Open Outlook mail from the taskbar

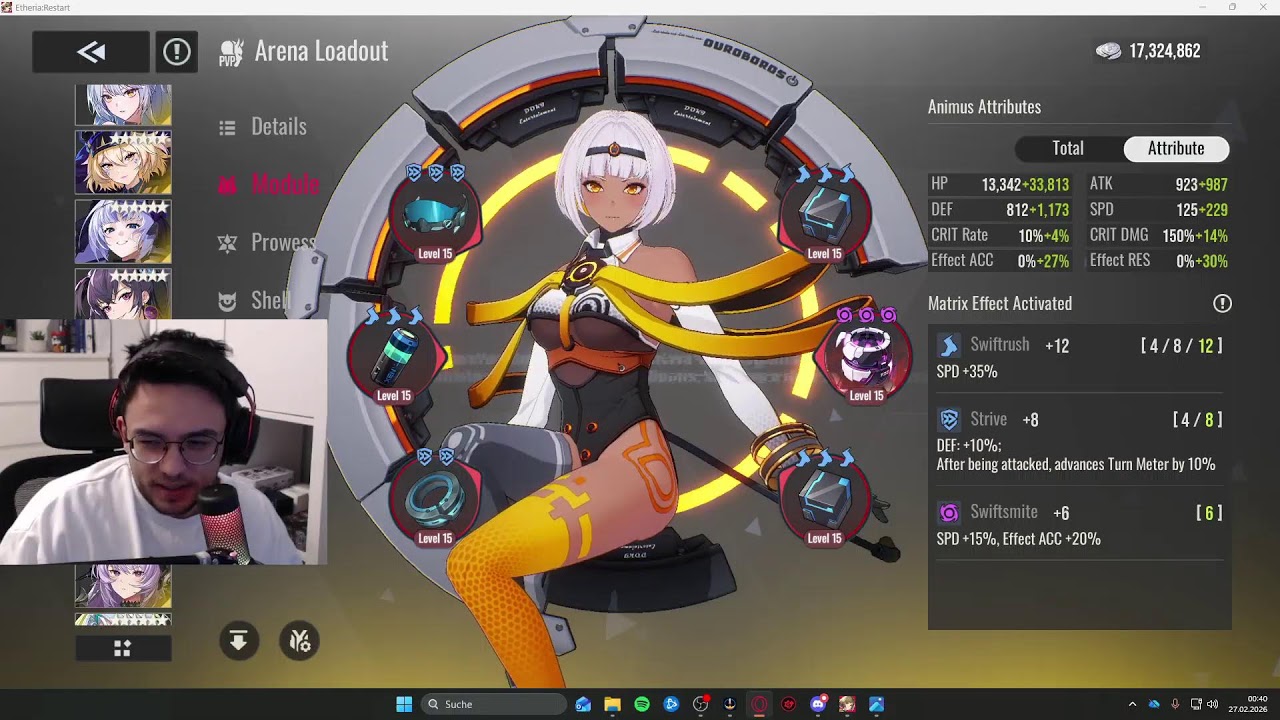point(583,704)
